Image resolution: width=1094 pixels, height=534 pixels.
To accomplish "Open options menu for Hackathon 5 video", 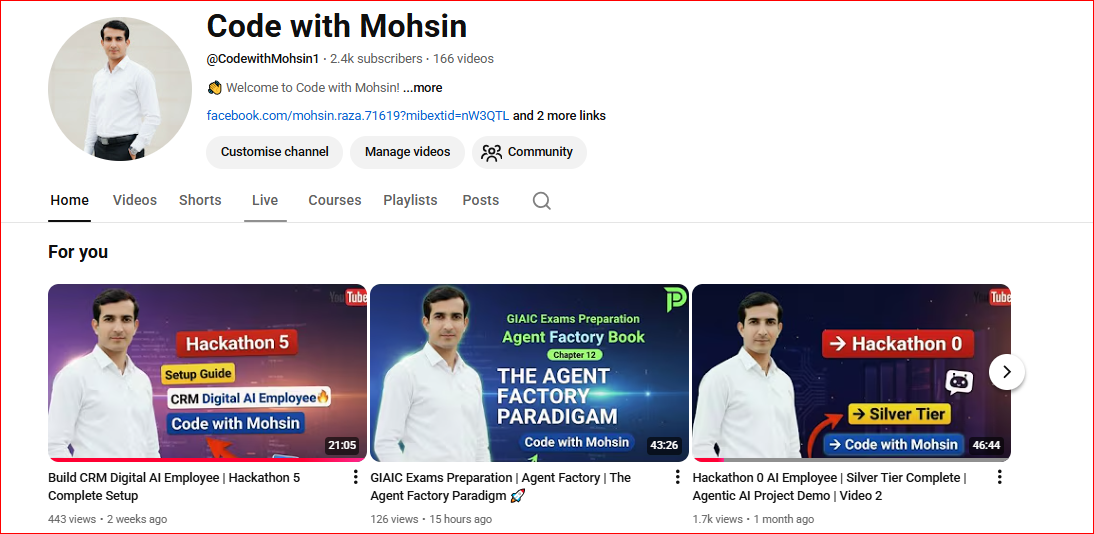I will pyautogui.click(x=355, y=477).
